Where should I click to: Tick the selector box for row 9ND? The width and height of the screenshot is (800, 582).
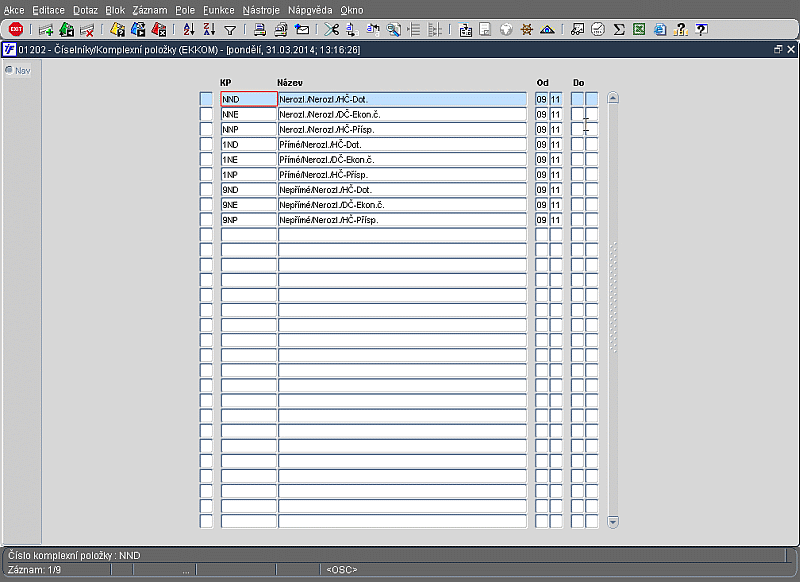coord(206,189)
